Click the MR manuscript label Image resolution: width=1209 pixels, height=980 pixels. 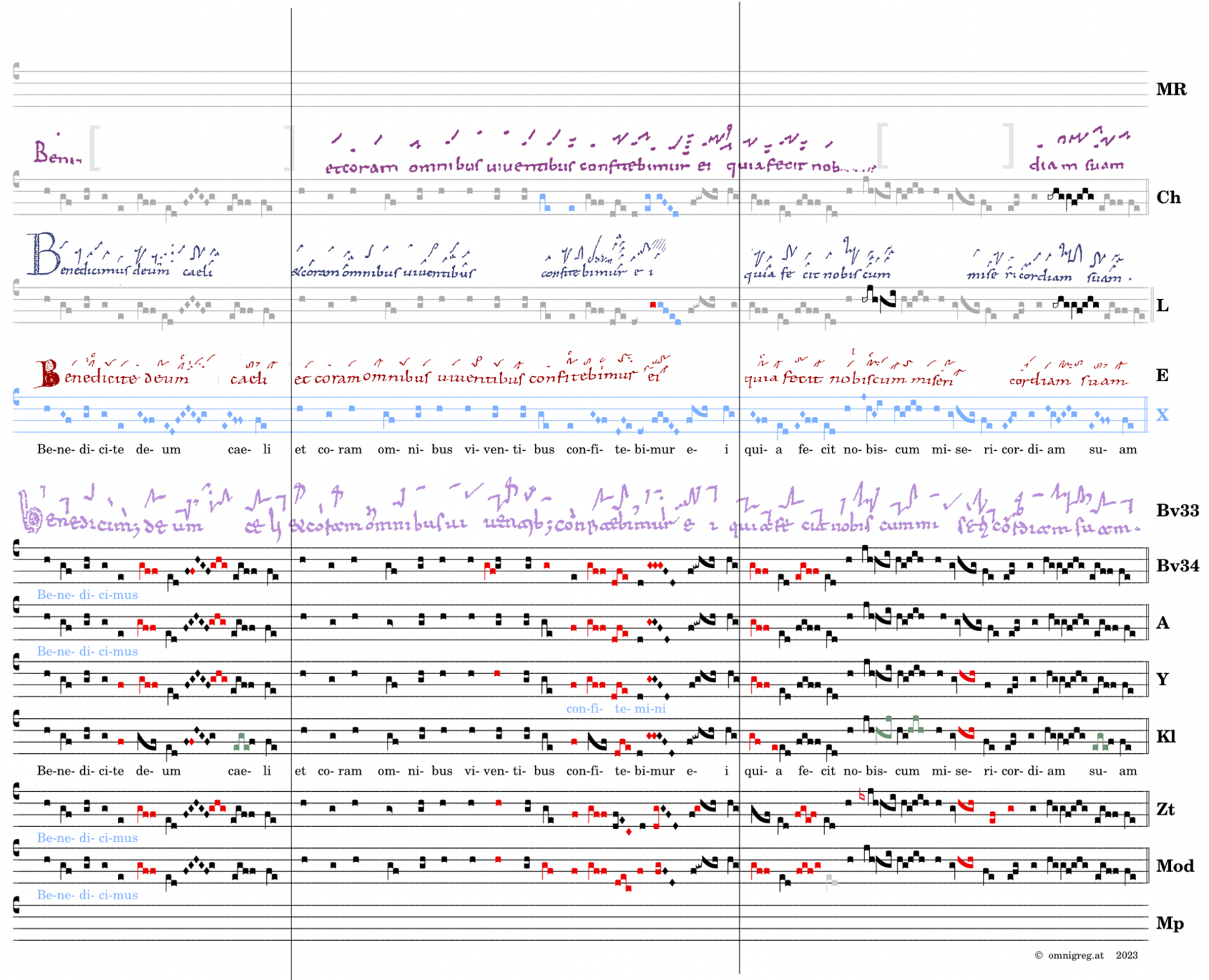(x=1170, y=89)
